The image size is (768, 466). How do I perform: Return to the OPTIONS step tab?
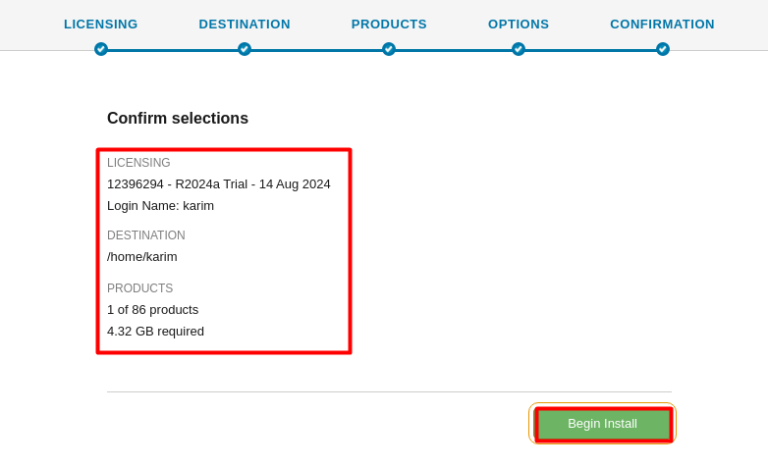518,24
